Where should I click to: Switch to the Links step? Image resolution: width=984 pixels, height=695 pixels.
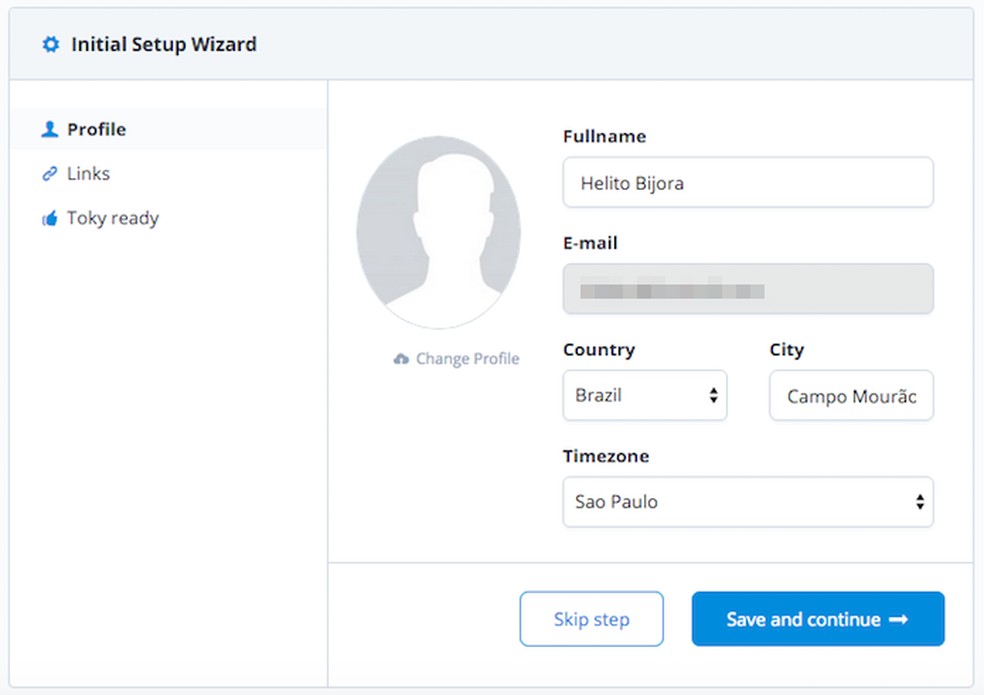(88, 174)
